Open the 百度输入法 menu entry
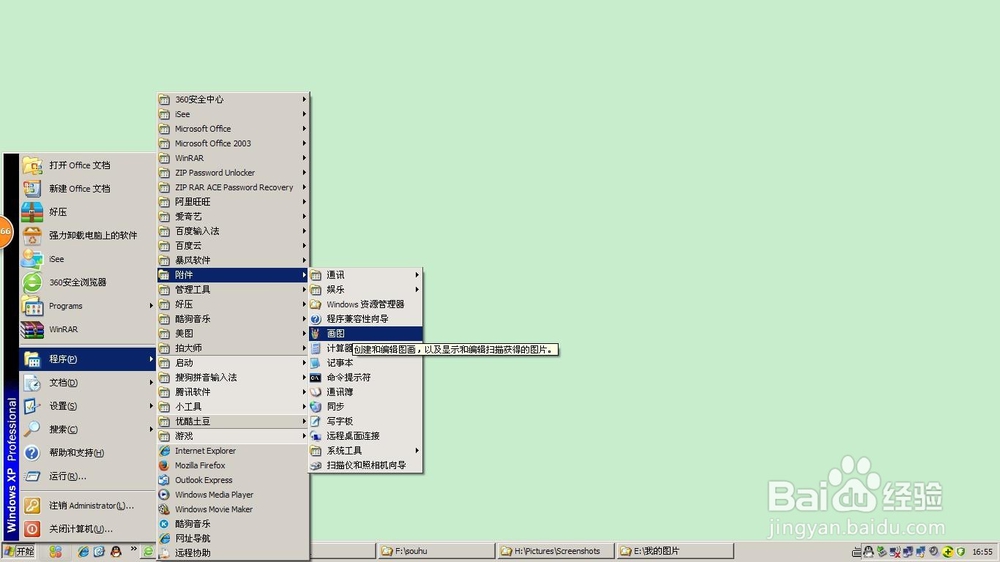Image resolution: width=1000 pixels, height=562 pixels. tap(233, 231)
